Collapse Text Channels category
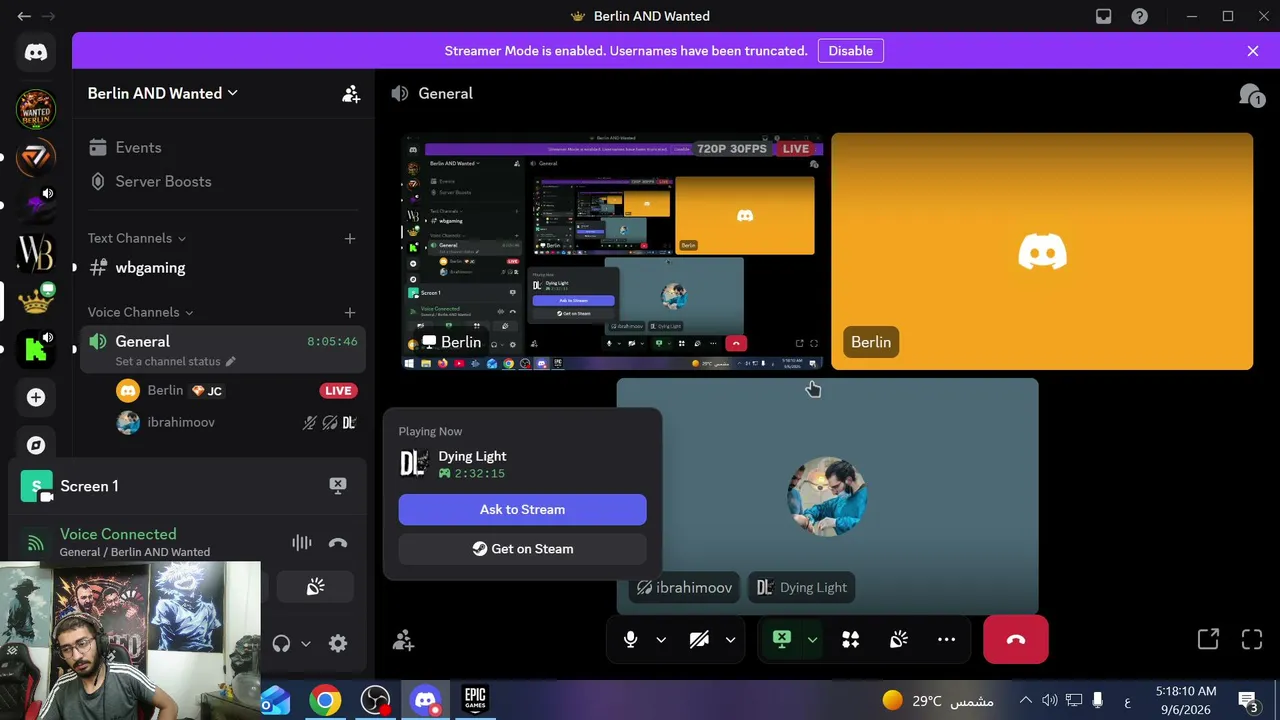Screen dimensions: 1280x720 [x=137, y=238]
